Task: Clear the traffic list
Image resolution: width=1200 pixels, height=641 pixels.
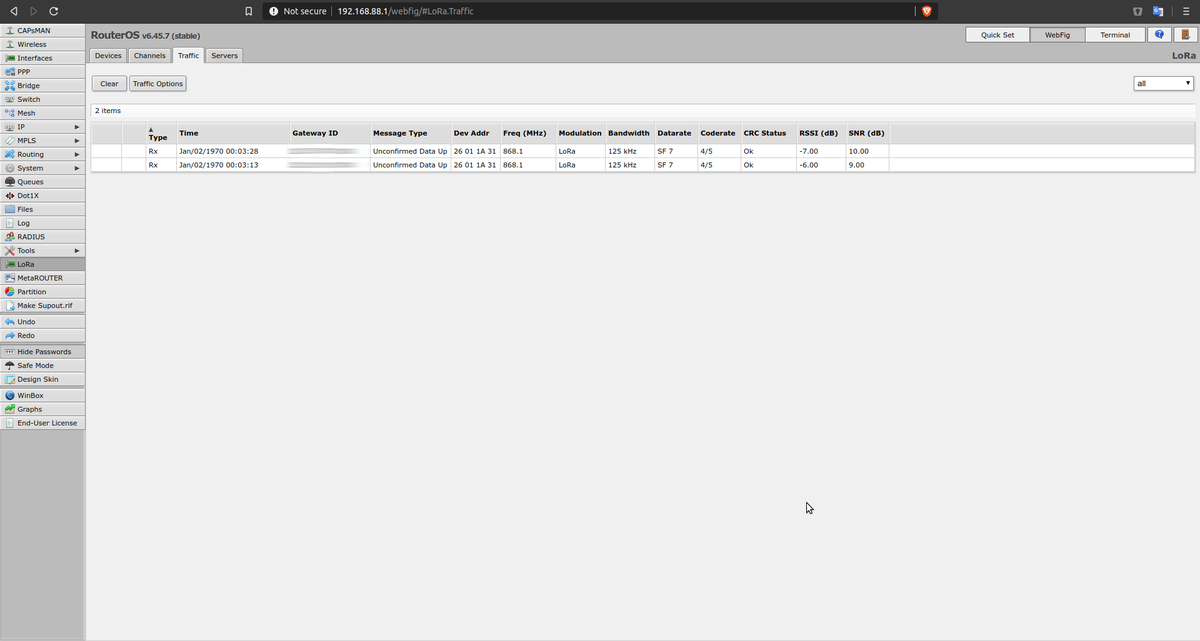Action: pyautogui.click(x=109, y=84)
